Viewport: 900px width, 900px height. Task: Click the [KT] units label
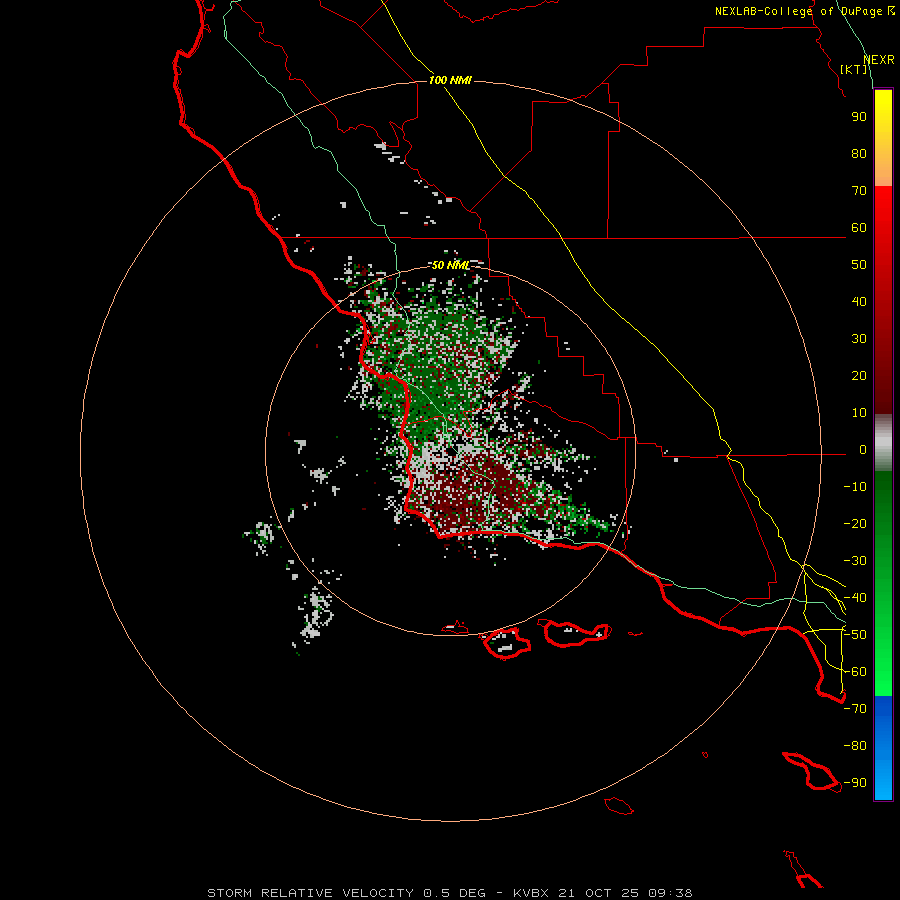click(x=854, y=69)
